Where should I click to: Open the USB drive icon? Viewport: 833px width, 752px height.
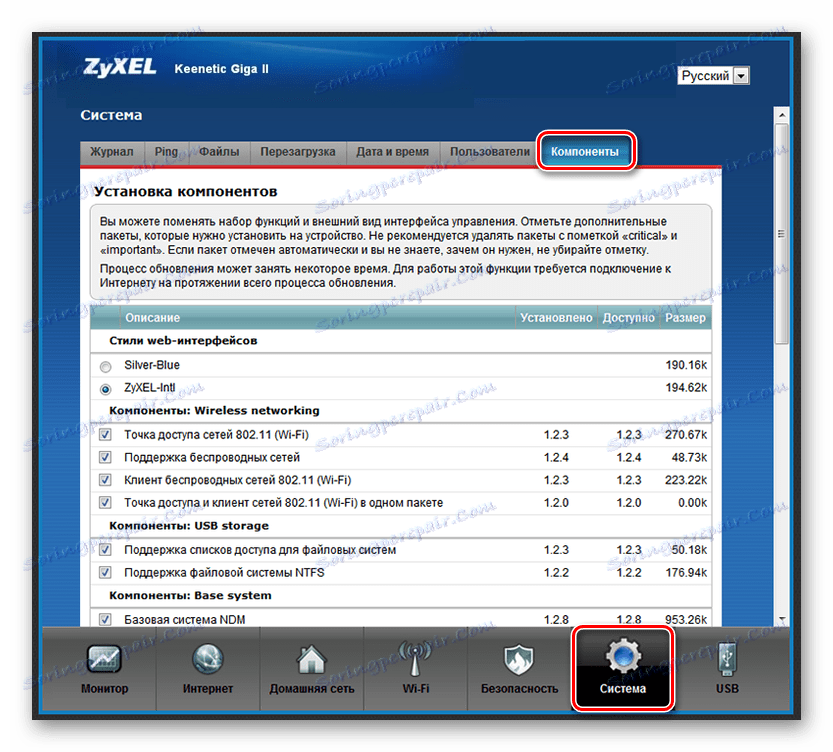tap(727, 659)
